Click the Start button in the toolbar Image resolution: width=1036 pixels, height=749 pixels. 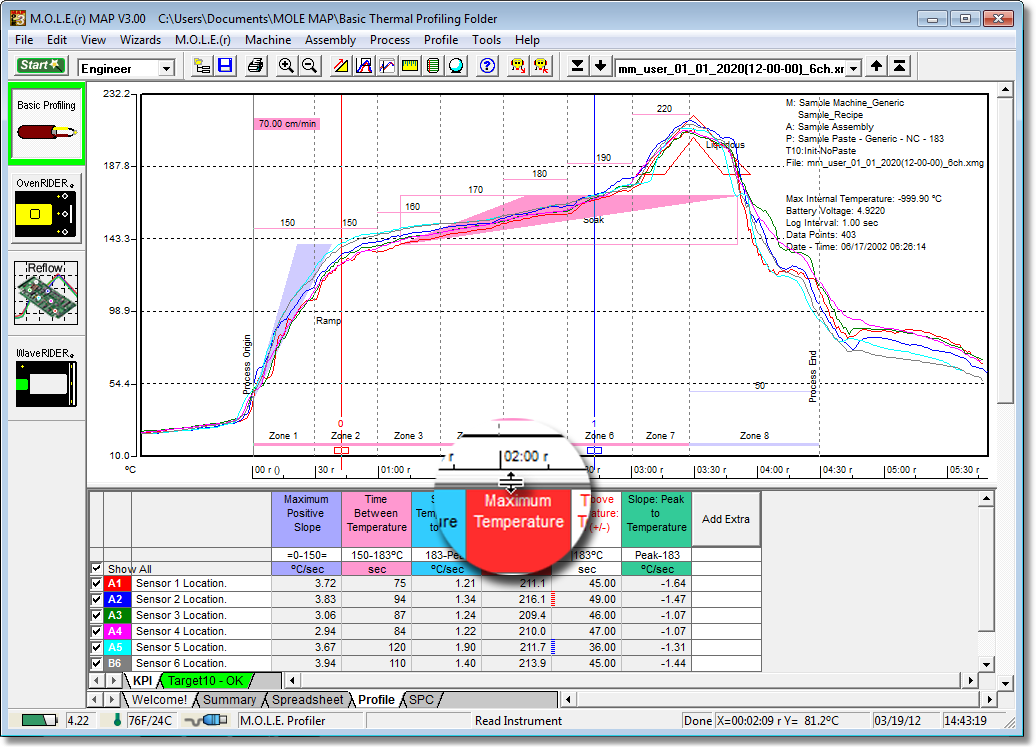pyautogui.click(x=40, y=65)
